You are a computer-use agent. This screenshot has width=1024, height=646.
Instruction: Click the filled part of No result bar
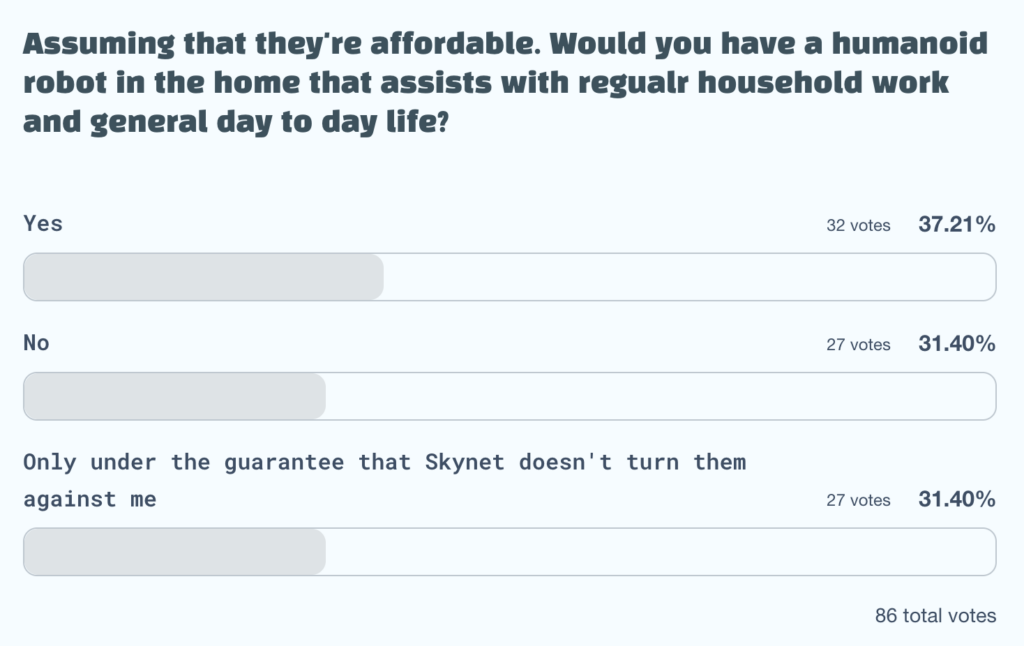tap(174, 396)
